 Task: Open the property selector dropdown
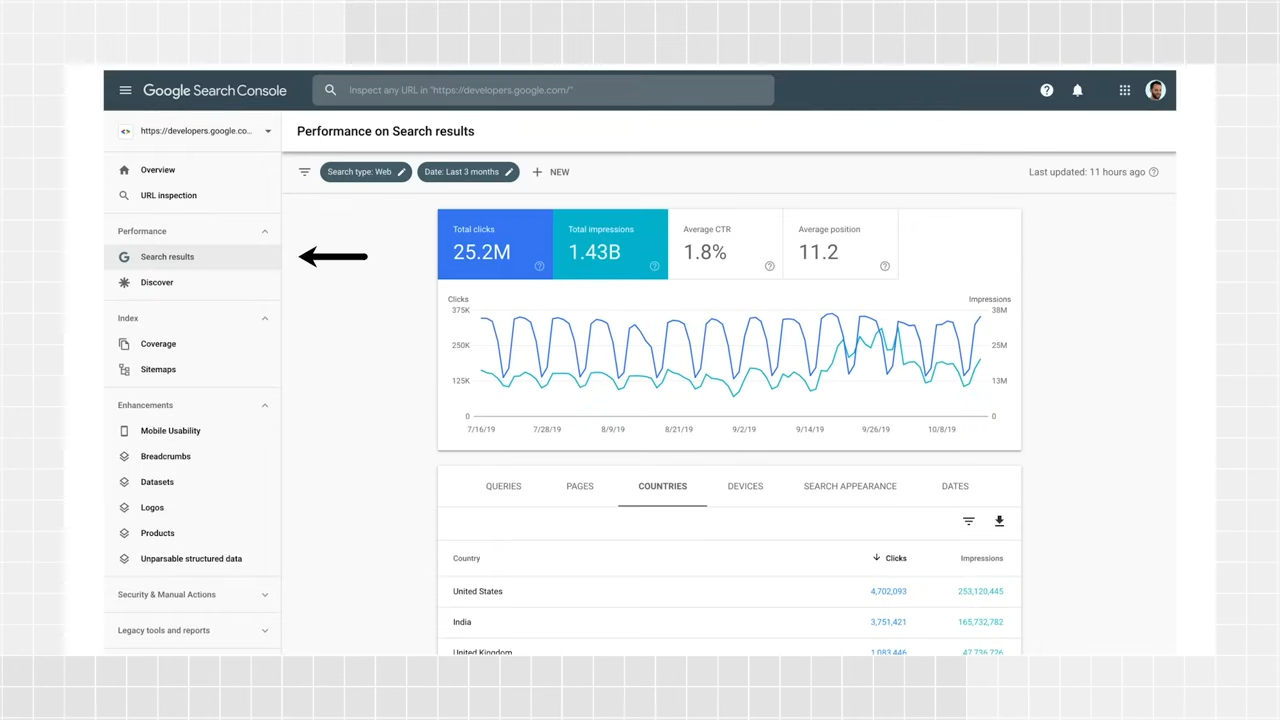(195, 131)
